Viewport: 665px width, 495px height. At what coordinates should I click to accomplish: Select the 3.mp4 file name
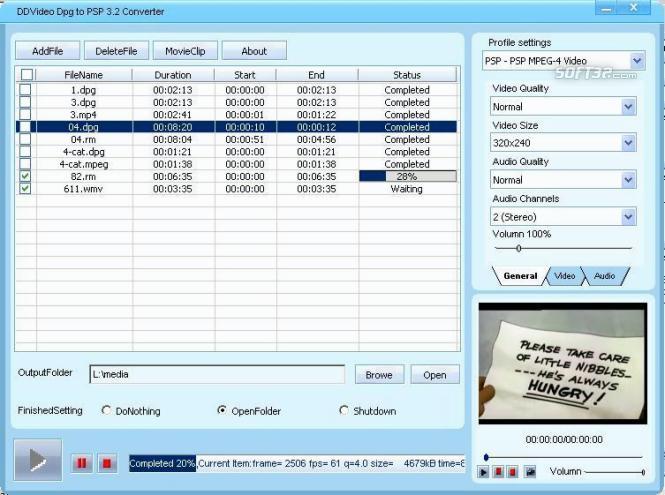(x=83, y=115)
